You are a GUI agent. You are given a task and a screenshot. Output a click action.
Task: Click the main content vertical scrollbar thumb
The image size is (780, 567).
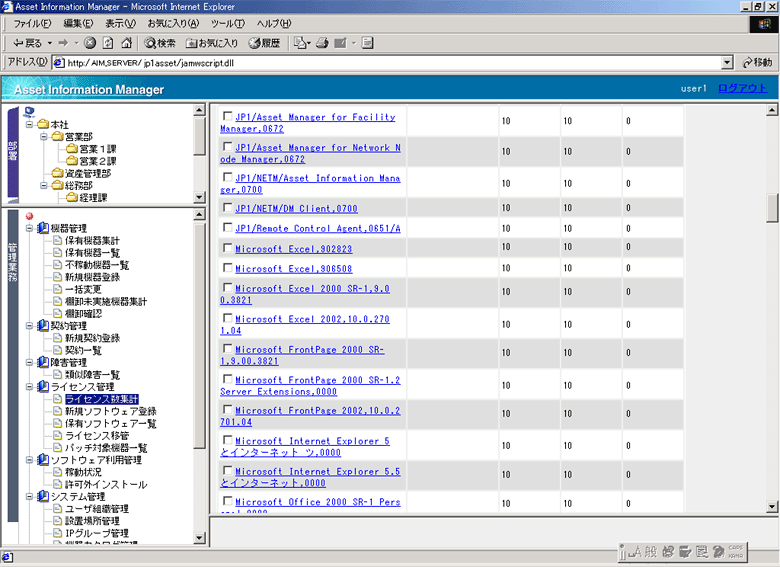coord(772,208)
